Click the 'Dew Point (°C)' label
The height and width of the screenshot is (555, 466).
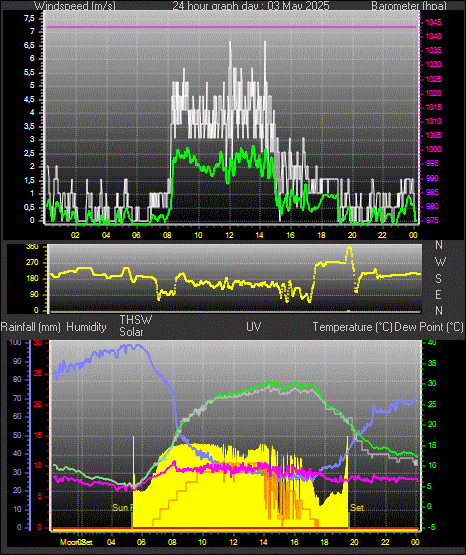point(429,327)
